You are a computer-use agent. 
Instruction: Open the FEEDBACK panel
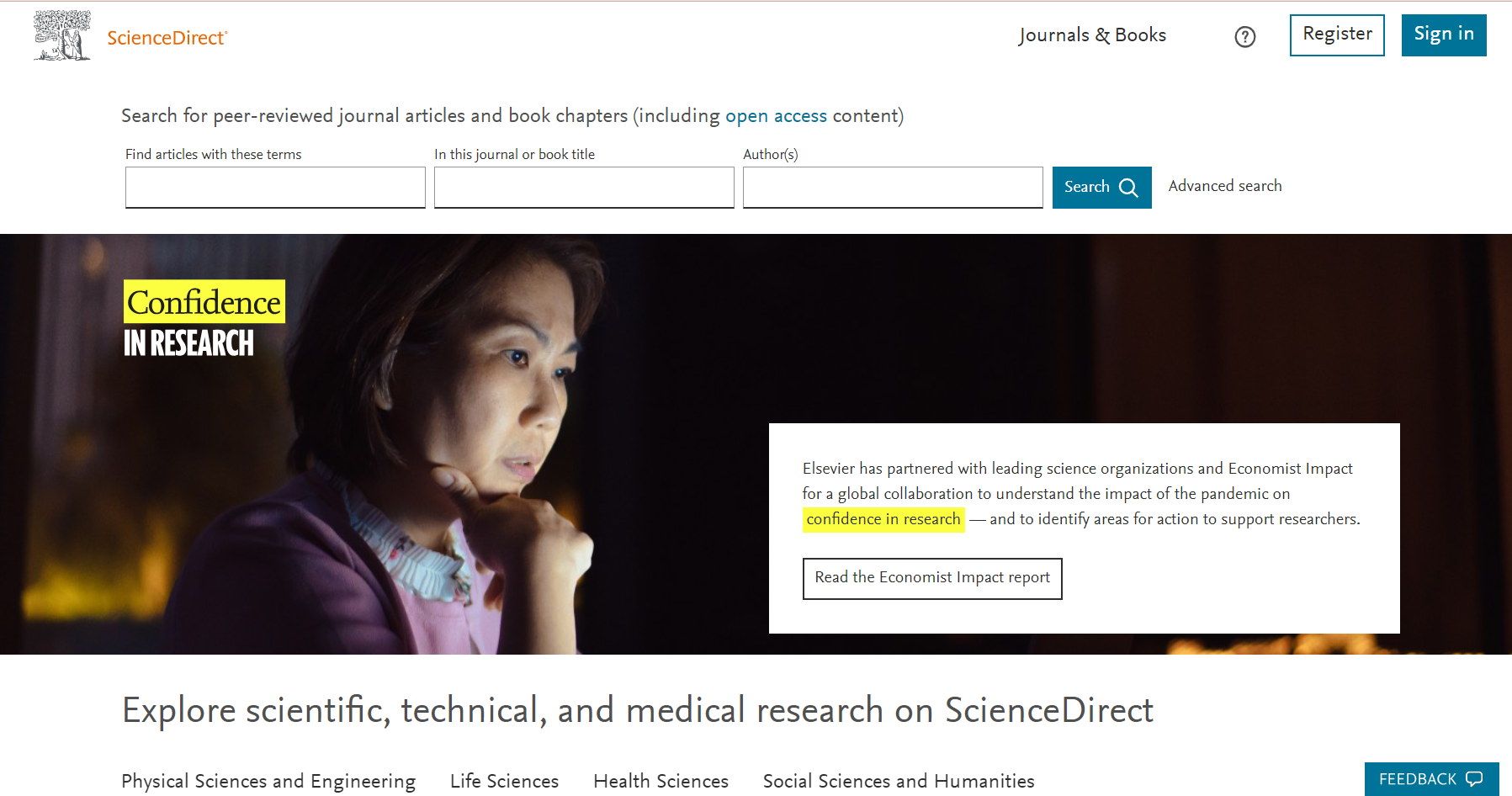tap(1431, 779)
